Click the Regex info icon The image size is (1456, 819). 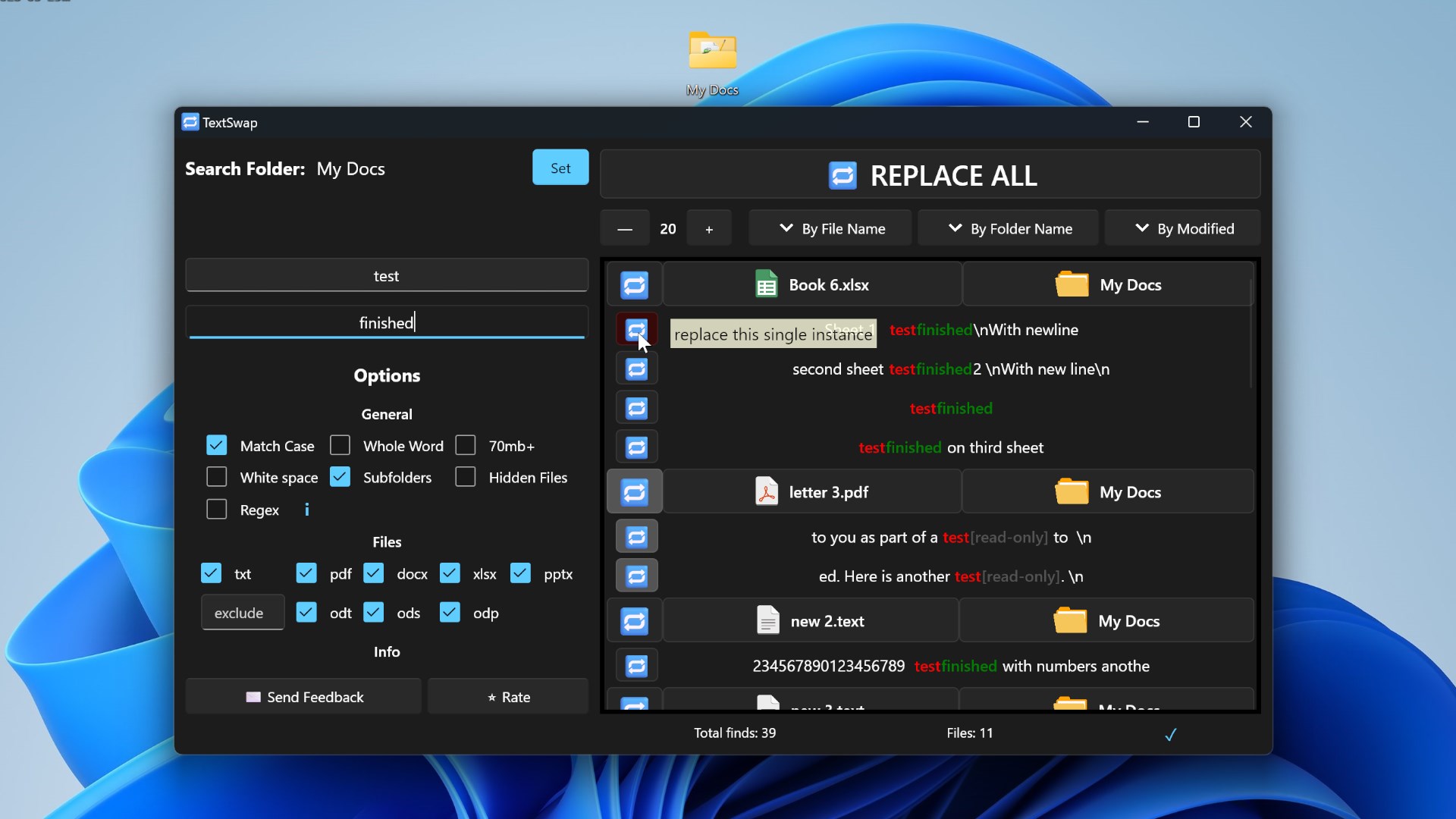tap(306, 510)
